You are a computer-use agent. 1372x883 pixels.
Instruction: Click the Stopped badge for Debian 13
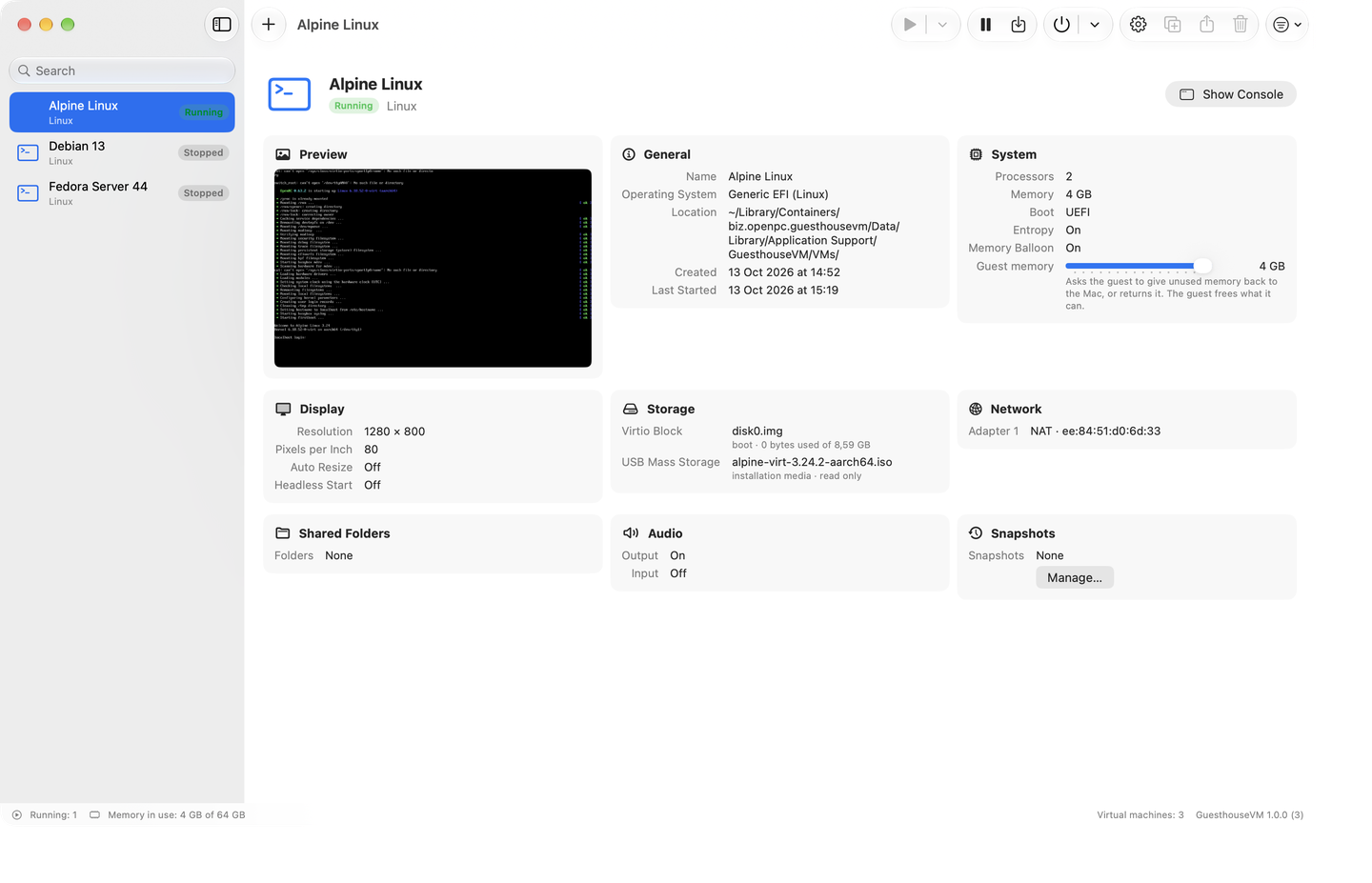[x=203, y=152]
